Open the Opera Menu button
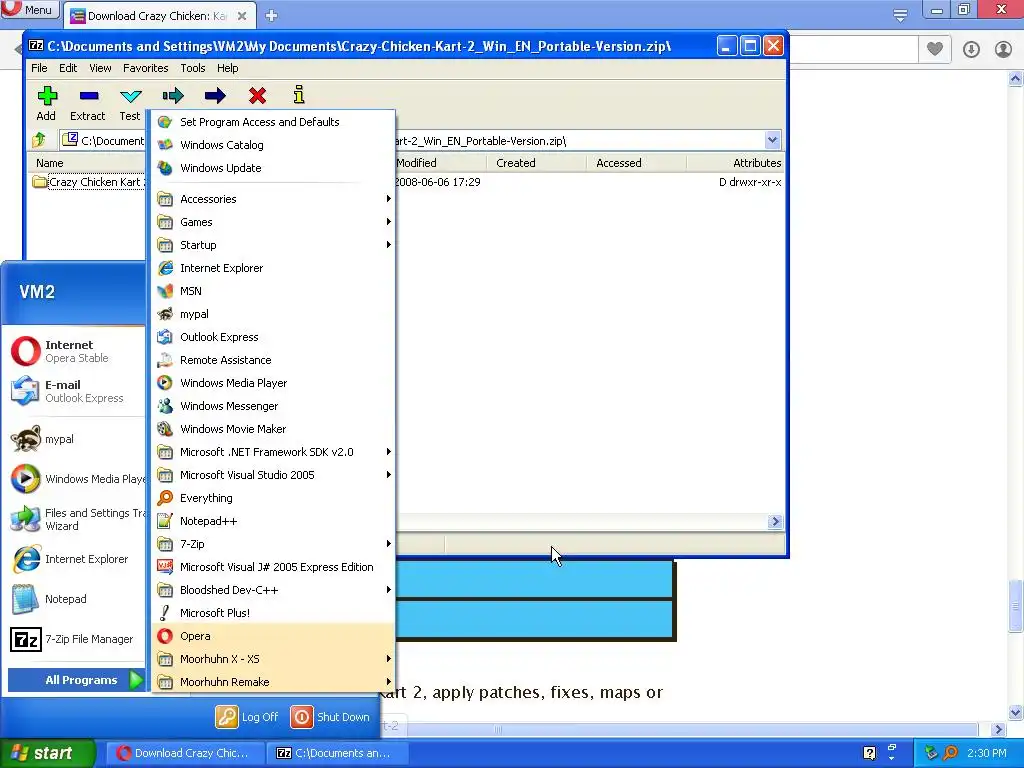 click(29, 10)
